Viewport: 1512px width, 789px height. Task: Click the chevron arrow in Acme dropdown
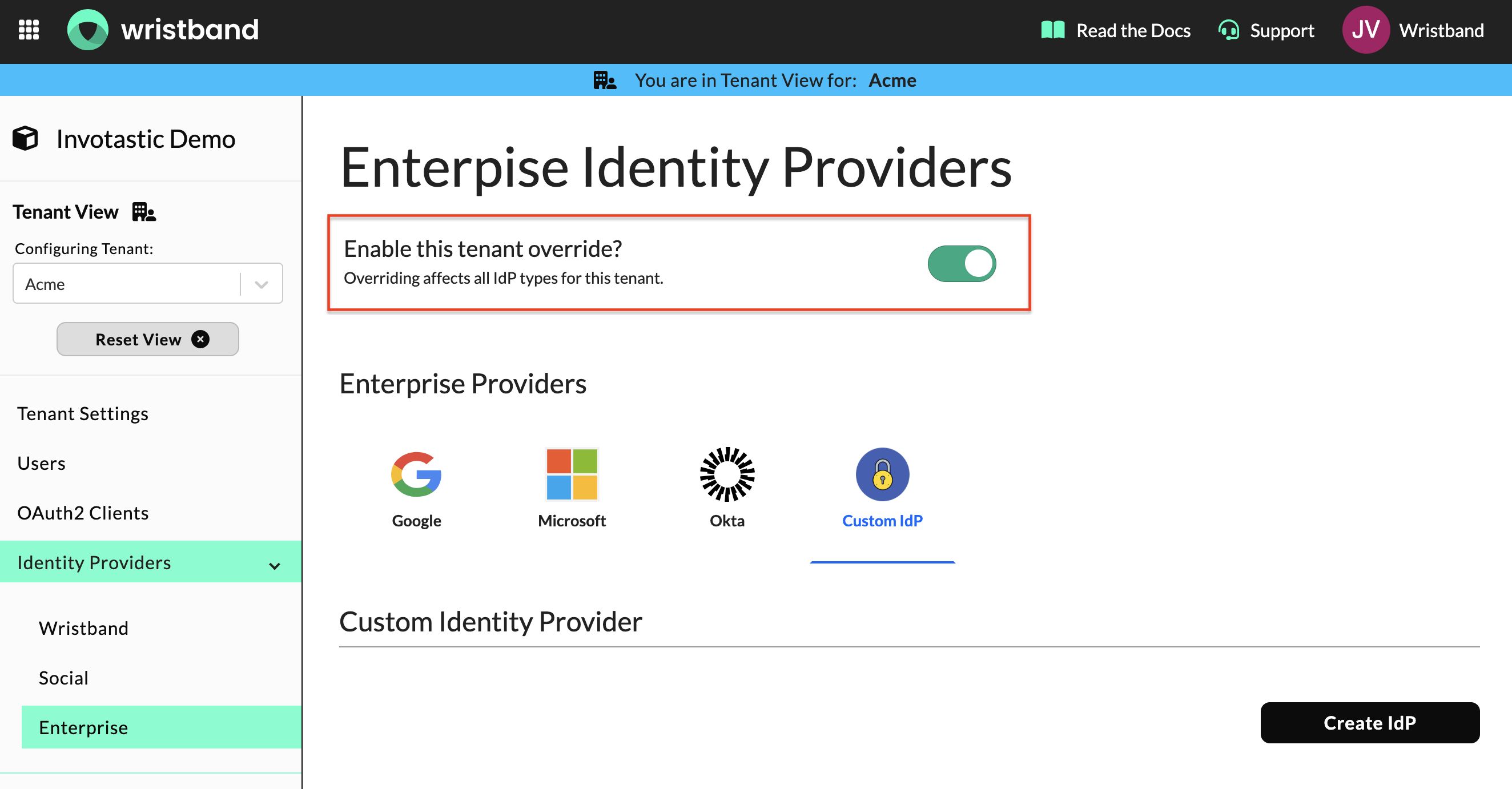[261, 285]
